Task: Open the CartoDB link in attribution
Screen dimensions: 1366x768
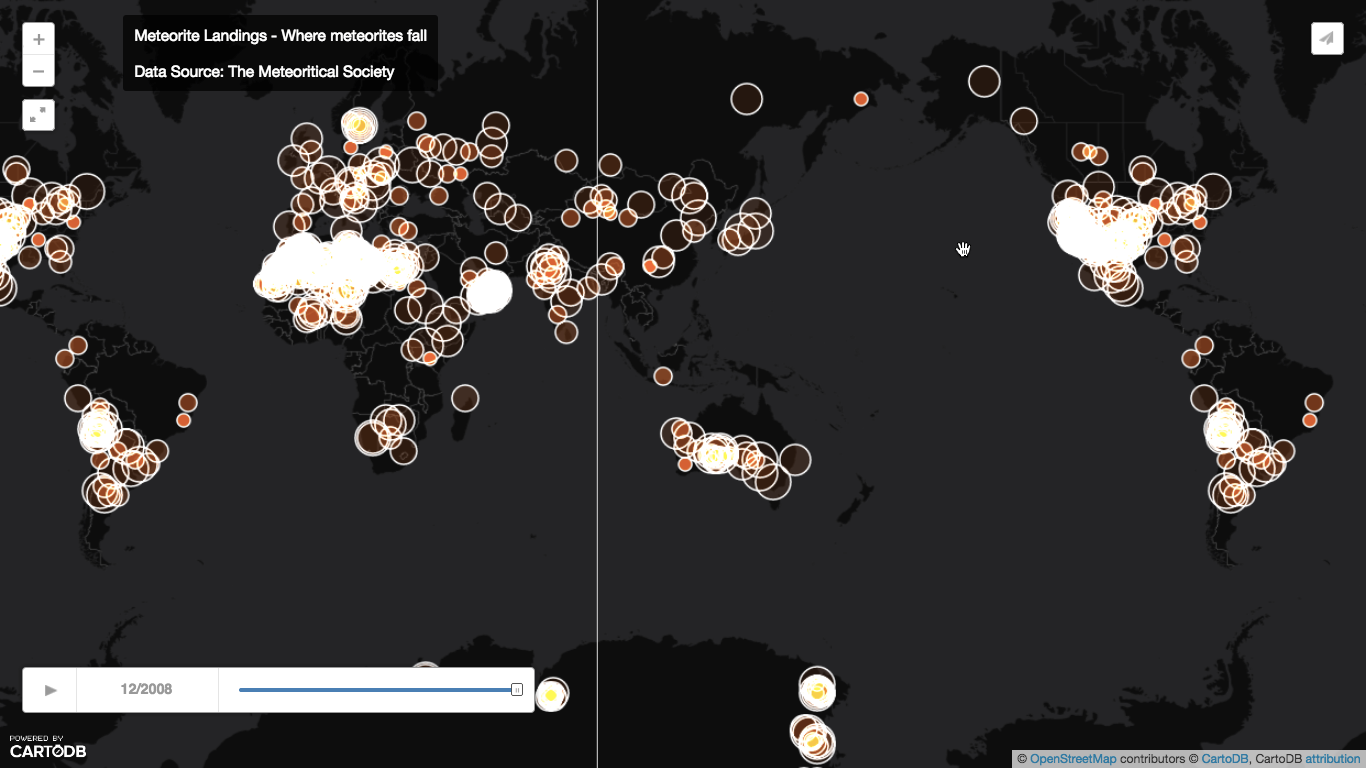Action: pyautogui.click(x=1224, y=760)
